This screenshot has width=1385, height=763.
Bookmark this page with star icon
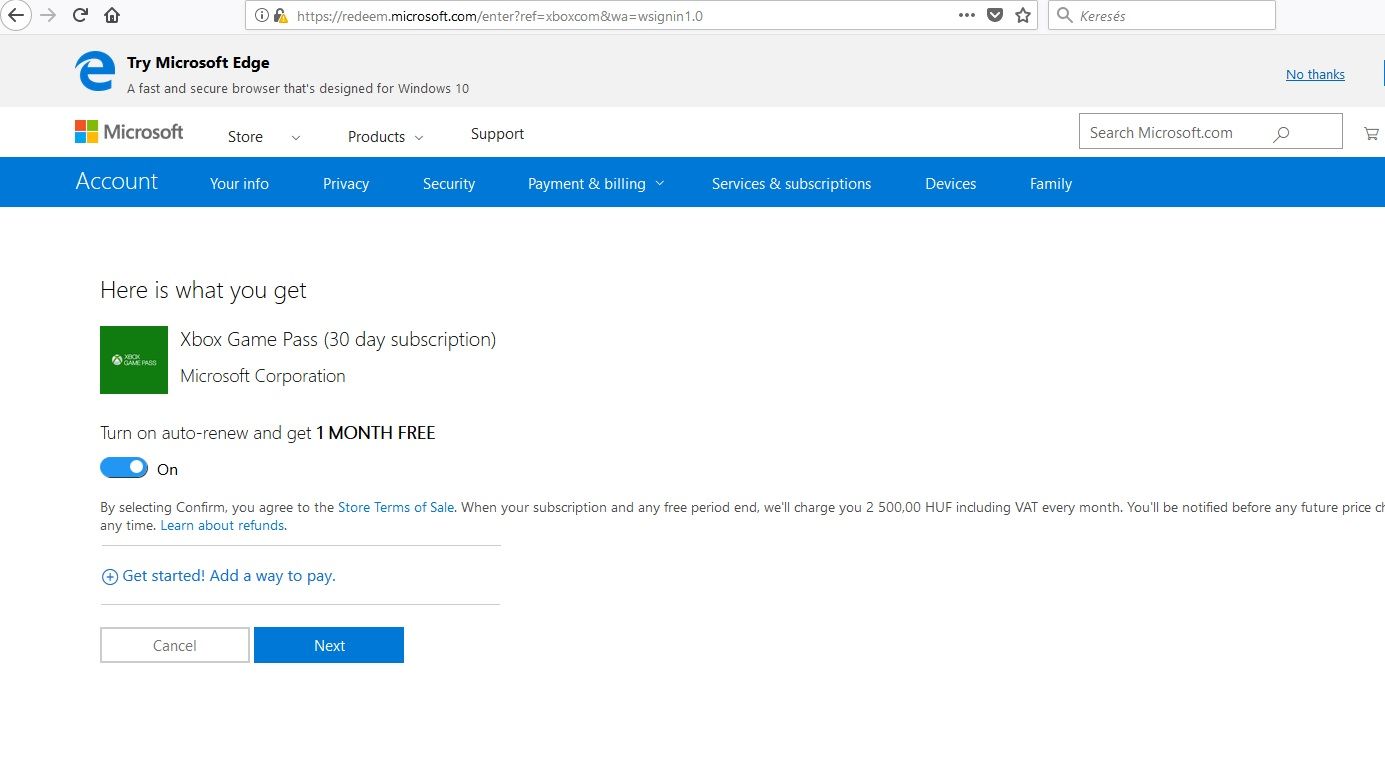tap(1023, 15)
